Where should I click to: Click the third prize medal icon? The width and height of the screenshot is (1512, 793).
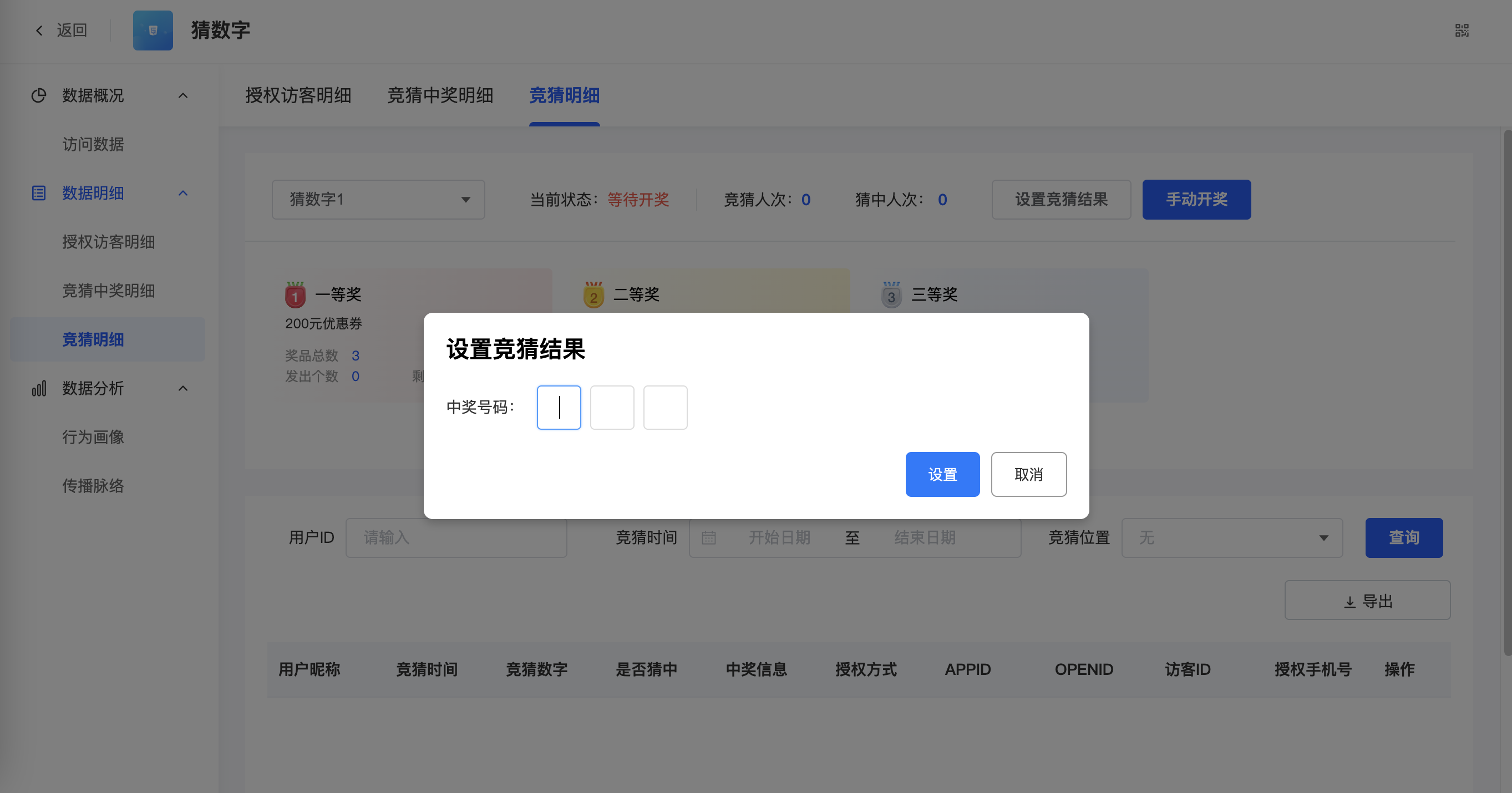coord(891,294)
